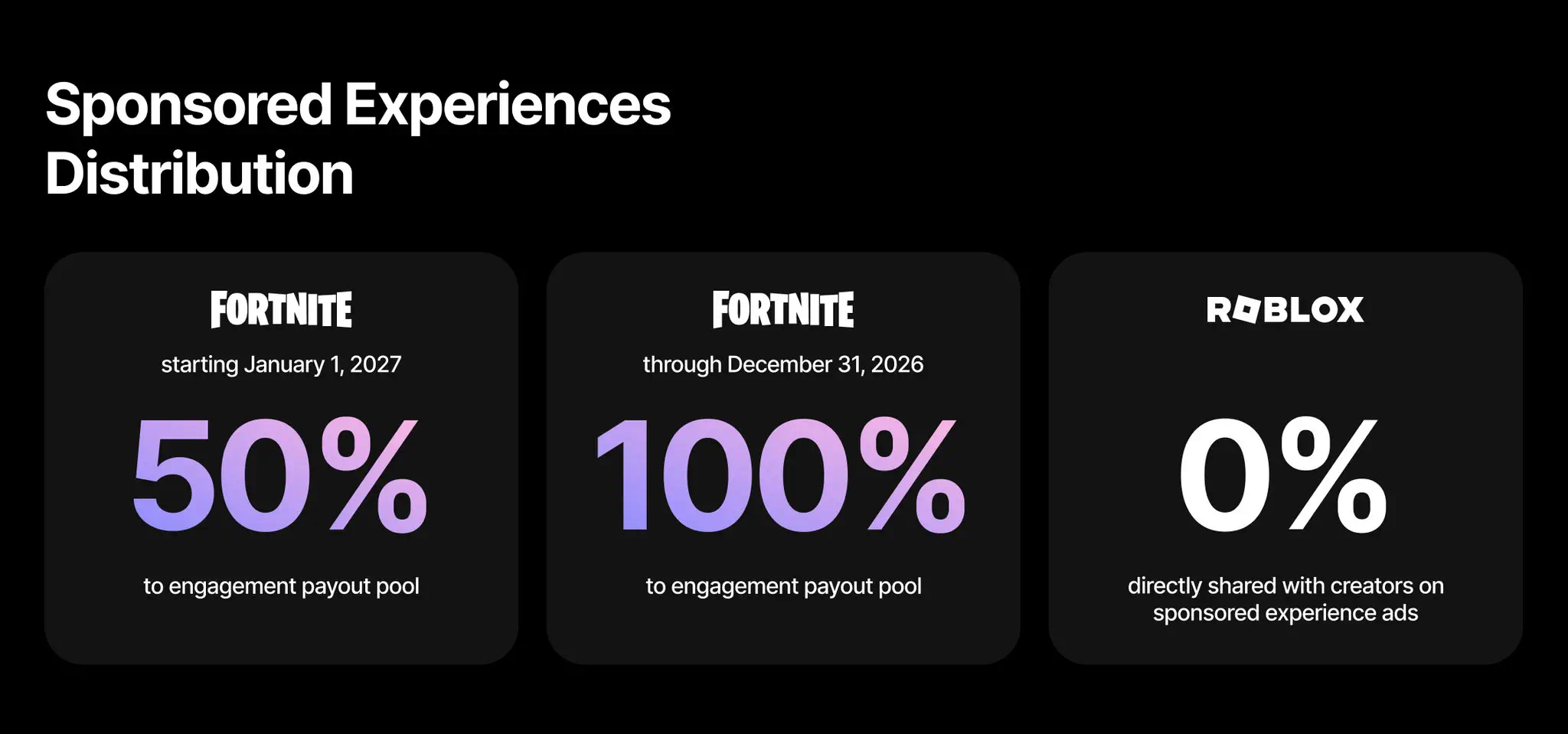The height and width of the screenshot is (734, 1568).
Task: Click "to engagement payout pool" under 50%
Action: (281, 586)
